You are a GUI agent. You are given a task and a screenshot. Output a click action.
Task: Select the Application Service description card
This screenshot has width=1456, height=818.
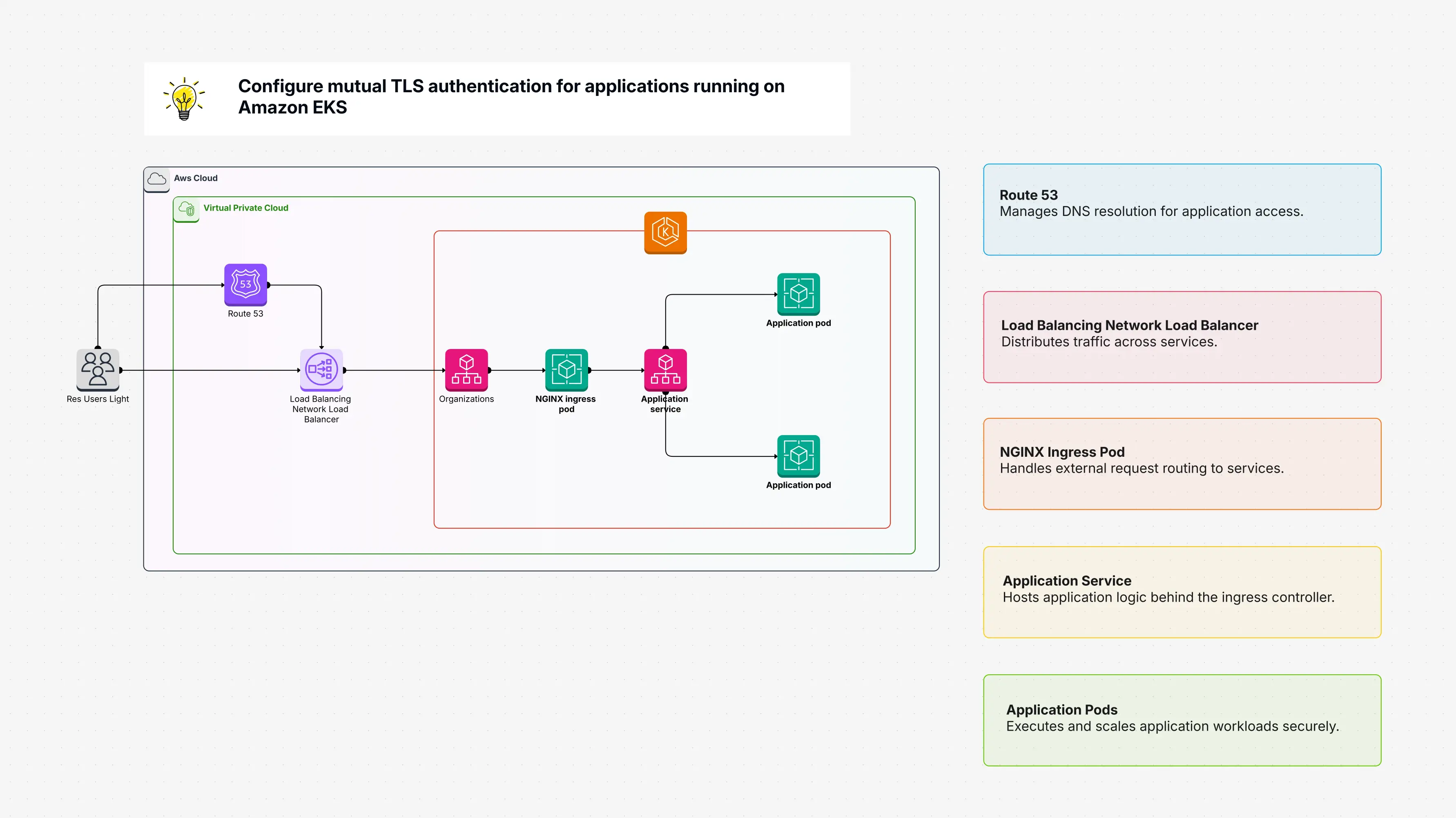tap(1182, 592)
